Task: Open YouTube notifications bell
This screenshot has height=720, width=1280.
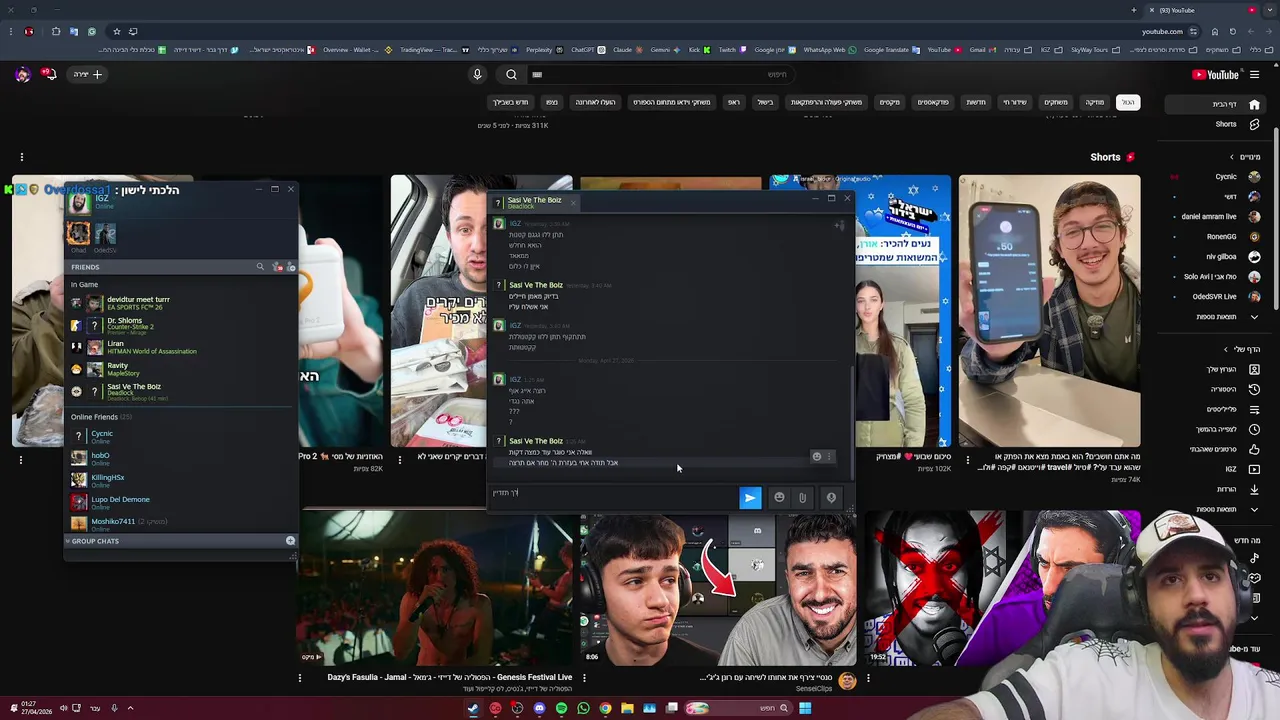Action: point(47,74)
